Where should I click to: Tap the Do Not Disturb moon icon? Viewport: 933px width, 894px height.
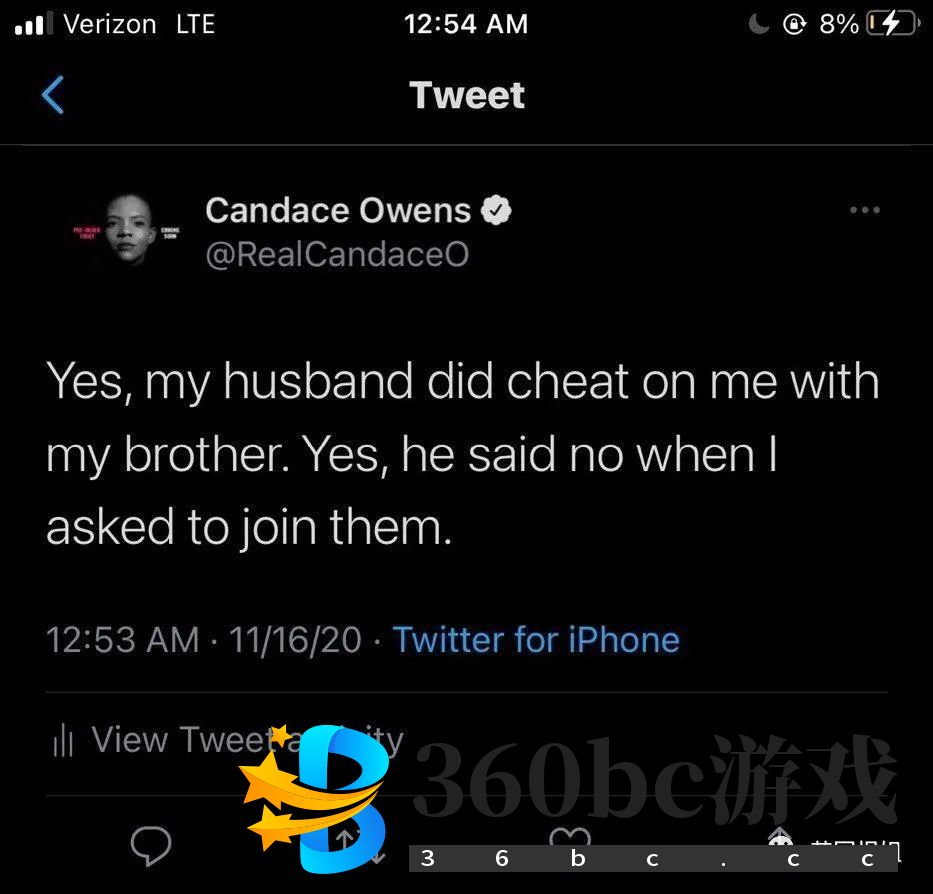(758, 24)
